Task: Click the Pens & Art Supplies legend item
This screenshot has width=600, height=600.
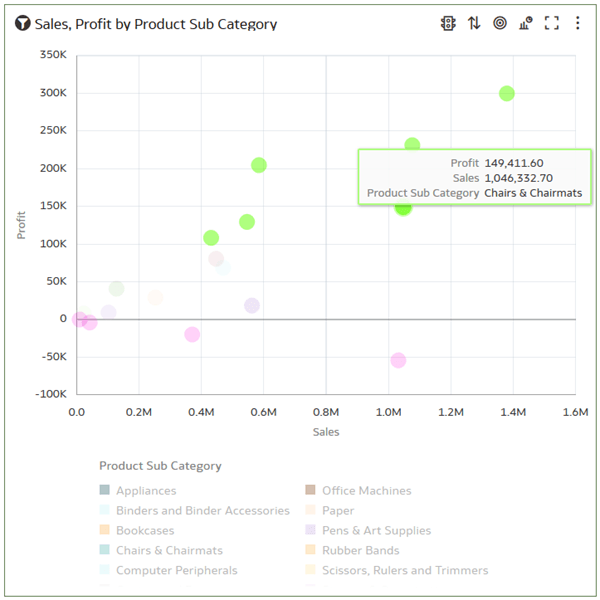Action: click(x=368, y=530)
